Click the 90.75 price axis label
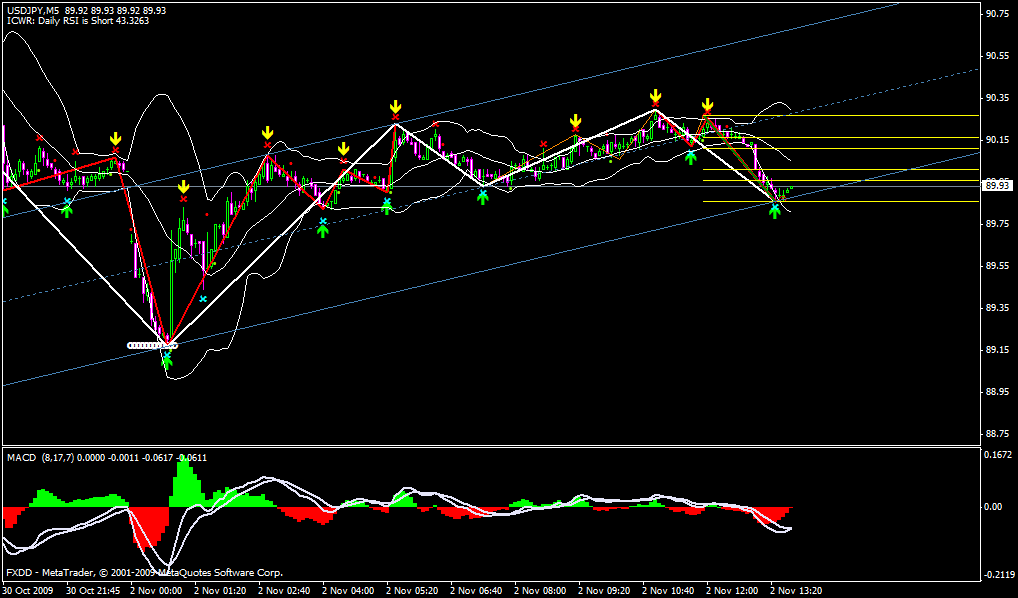This screenshot has height=598, width=1018. [996, 14]
